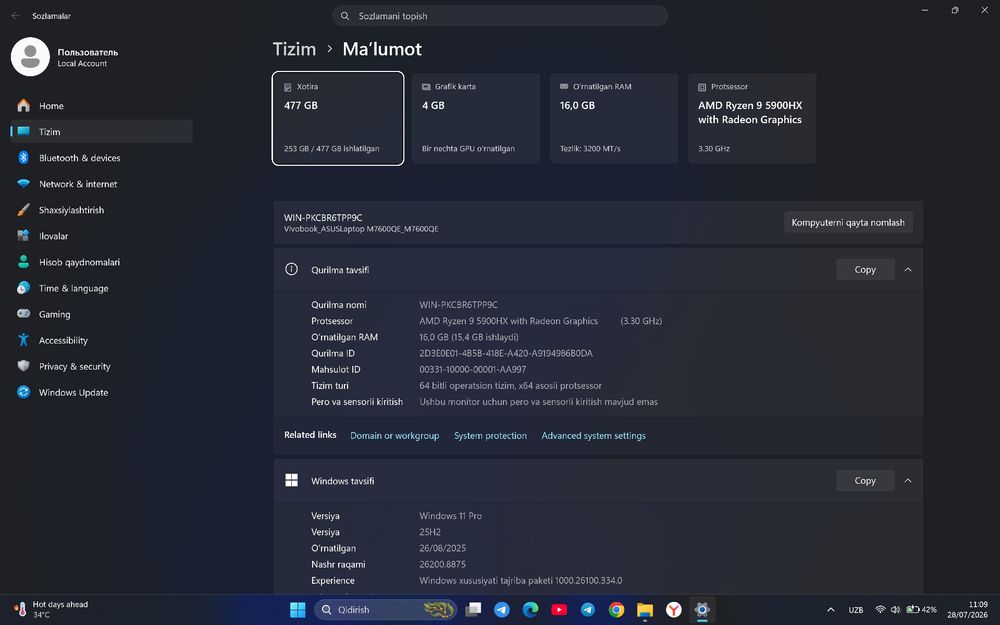
Task: Open Task View from the taskbar
Action: pos(473,610)
